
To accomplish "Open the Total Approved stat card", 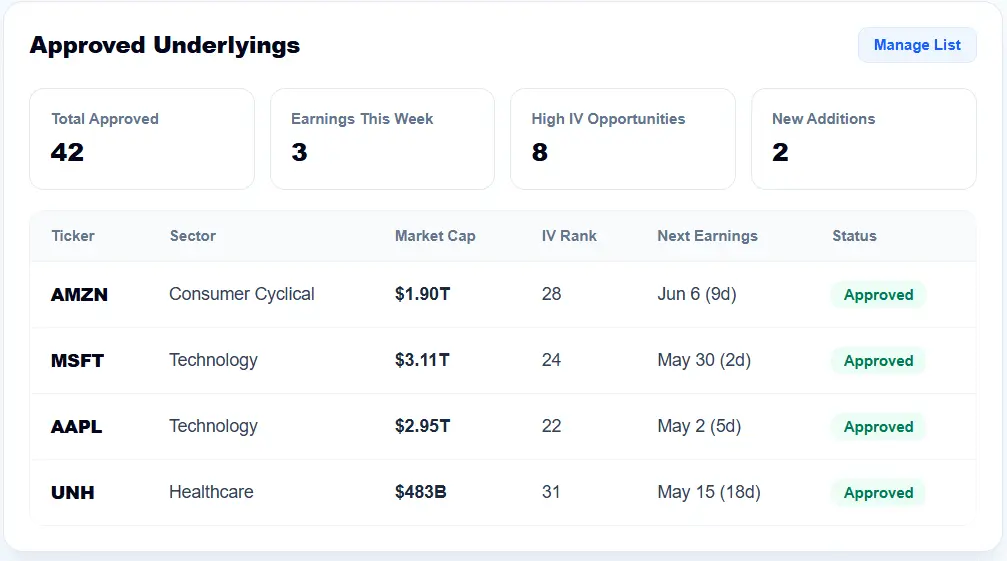I will [142, 139].
